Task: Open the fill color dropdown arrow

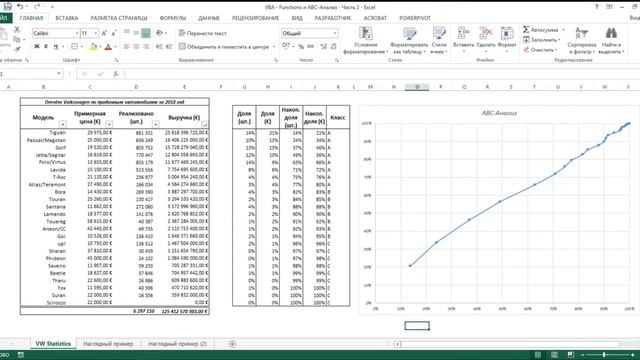Action: 100,47
